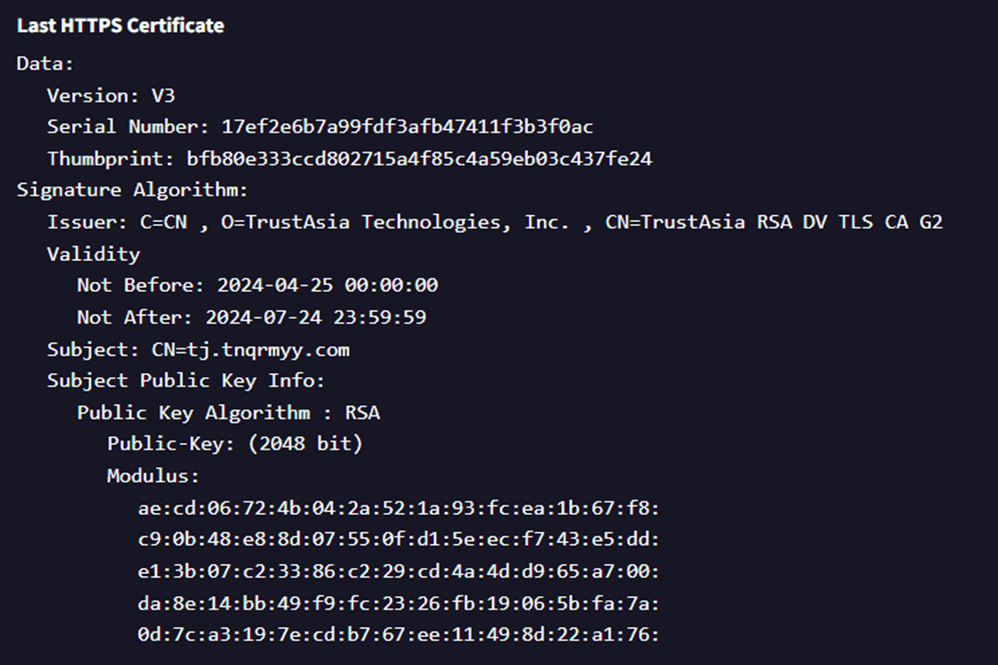Click the Last HTTPS Certificate heading
This screenshot has height=665, width=998.
point(120,25)
